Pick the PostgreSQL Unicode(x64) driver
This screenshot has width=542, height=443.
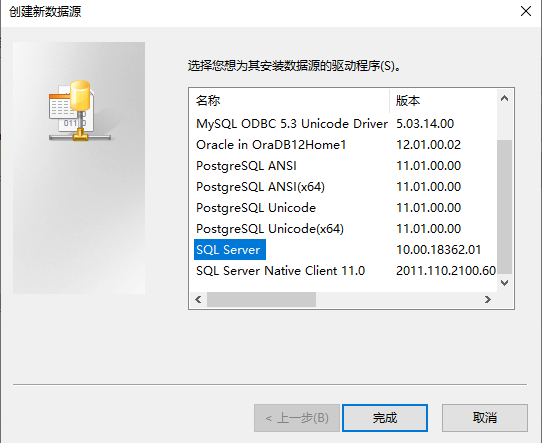click(x=270, y=229)
